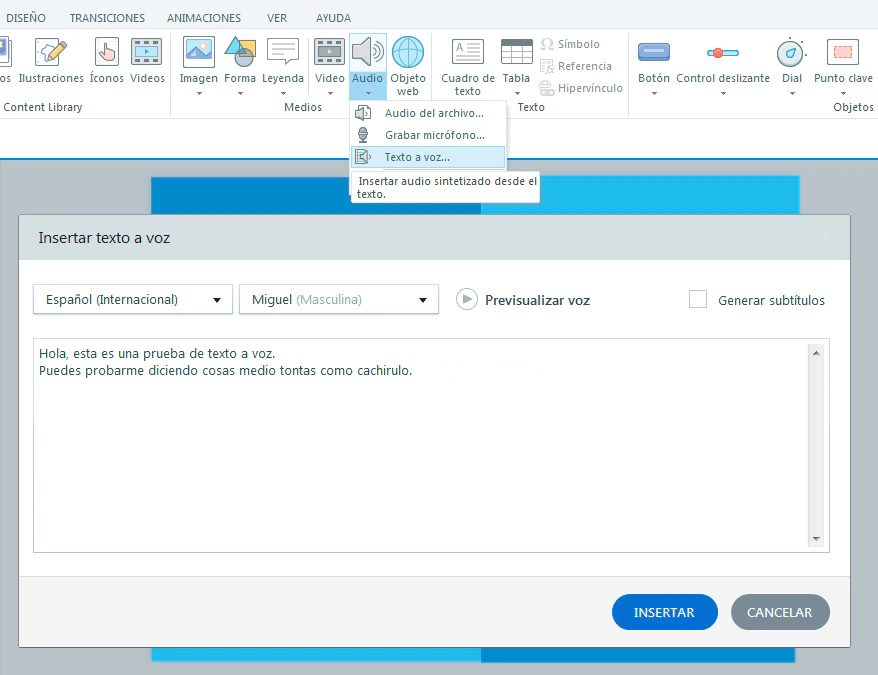Expand the Forma dropdown arrow
The width and height of the screenshot is (878, 675).
tap(240, 94)
